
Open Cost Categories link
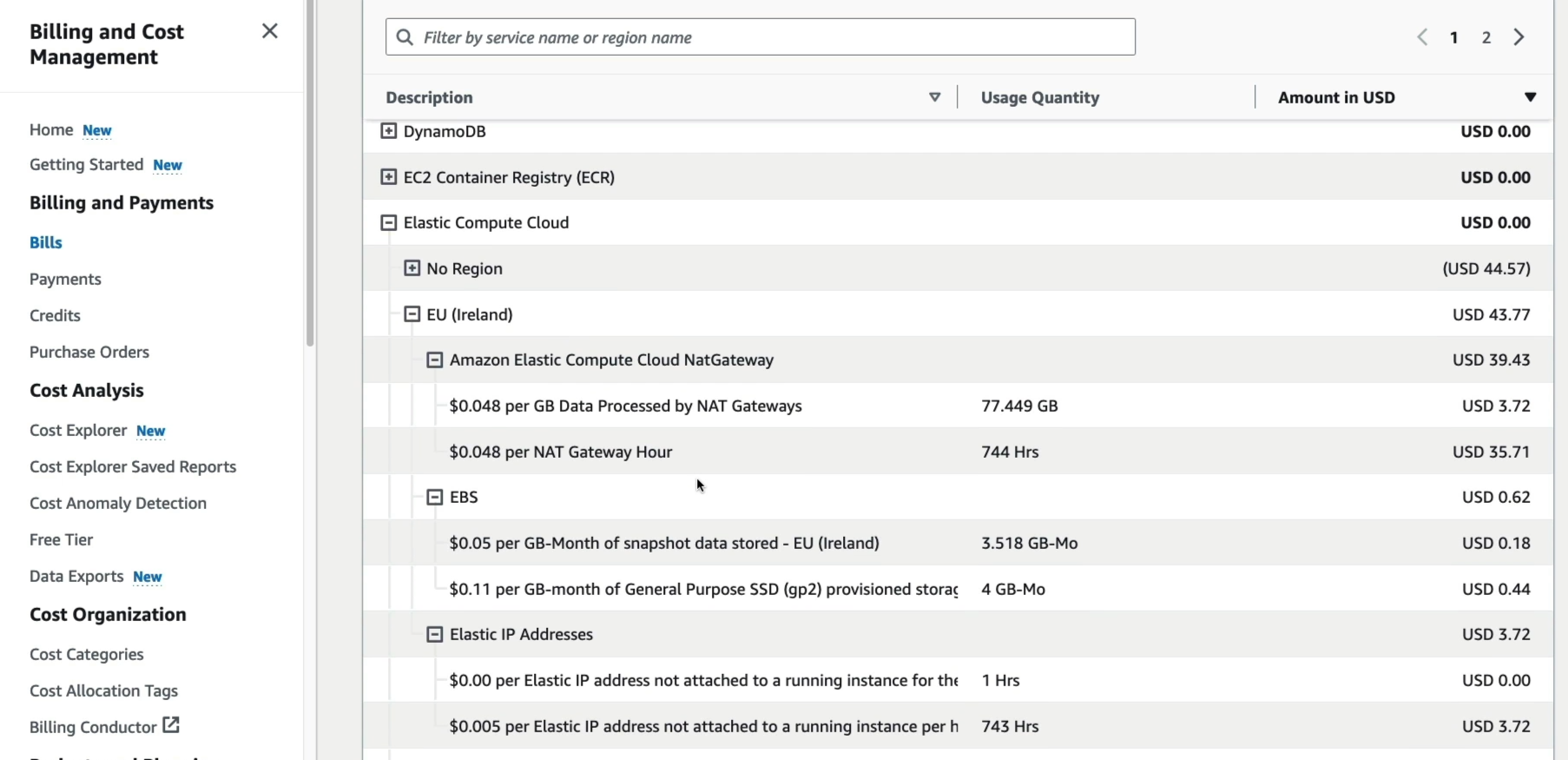click(x=87, y=654)
